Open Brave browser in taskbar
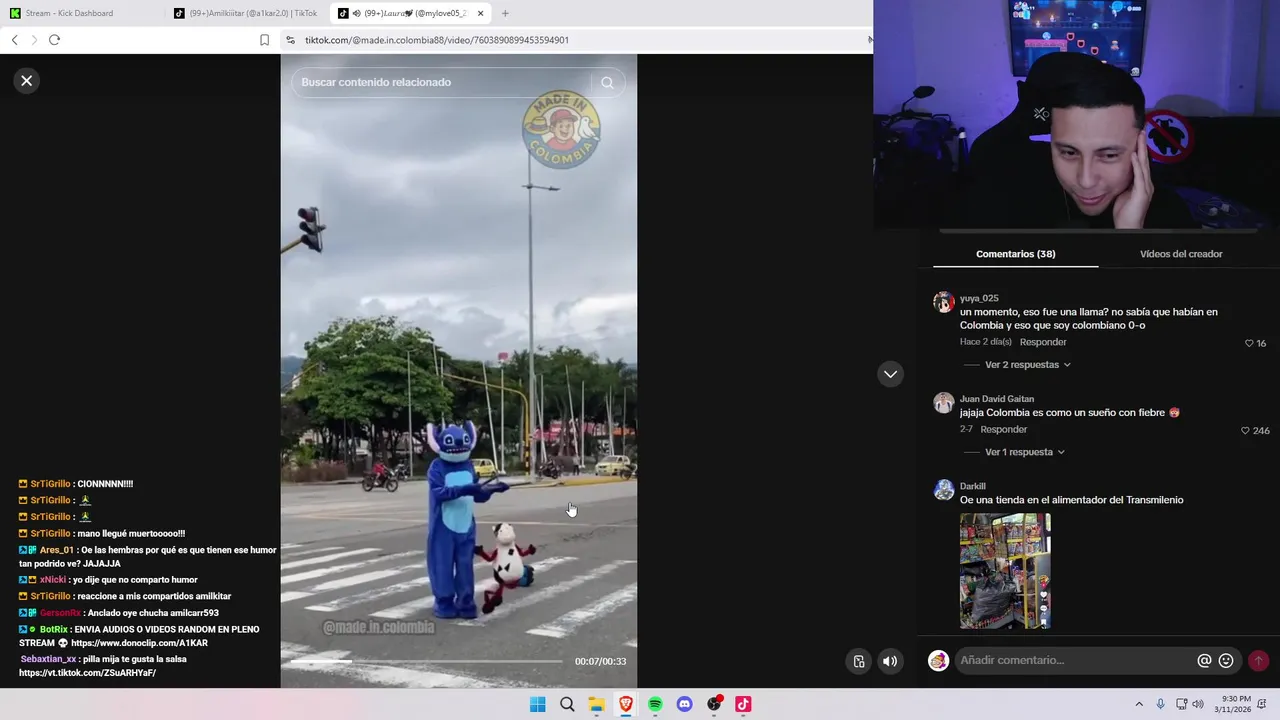 (x=626, y=704)
